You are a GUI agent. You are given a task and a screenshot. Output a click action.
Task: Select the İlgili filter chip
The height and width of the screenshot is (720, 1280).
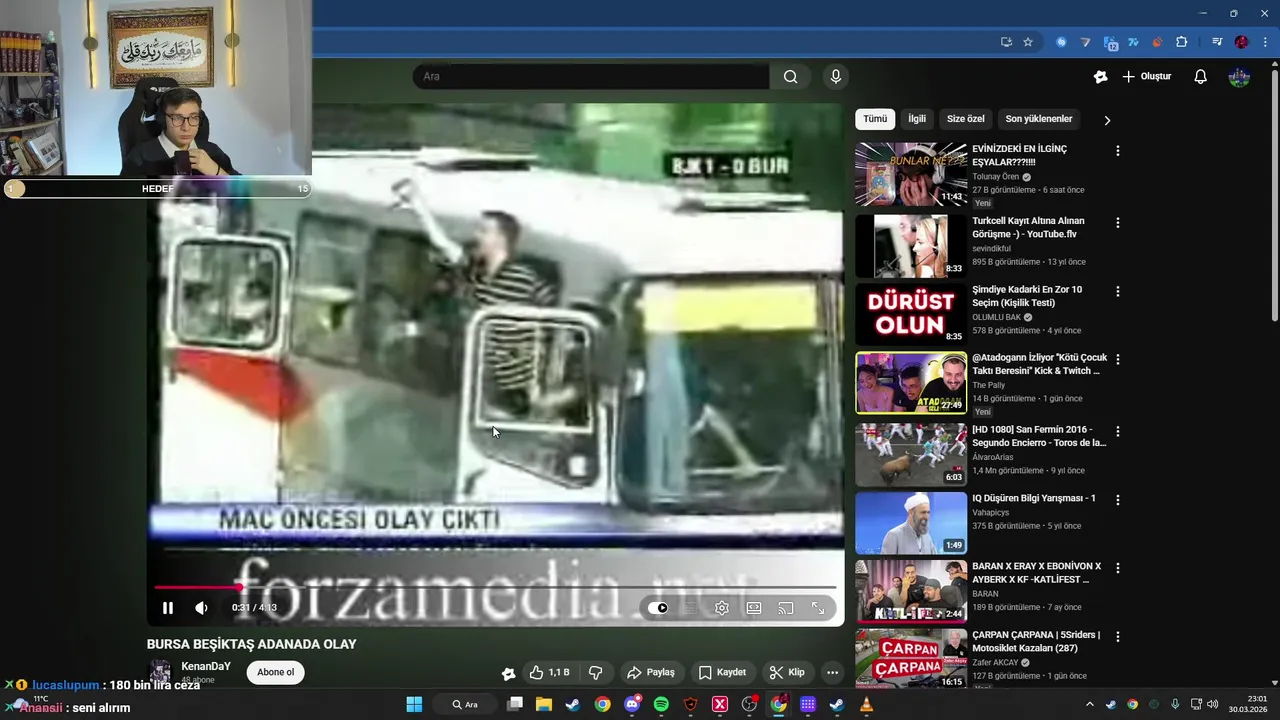coord(917,119)
